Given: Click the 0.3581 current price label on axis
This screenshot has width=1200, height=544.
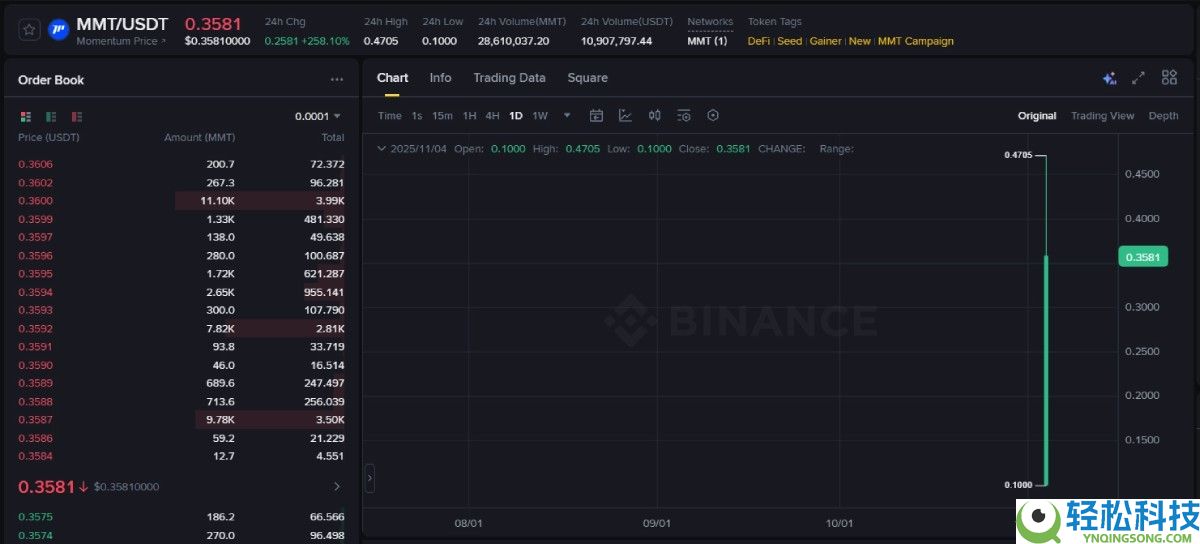Looking at the screenshot, I should [1142, 257].
